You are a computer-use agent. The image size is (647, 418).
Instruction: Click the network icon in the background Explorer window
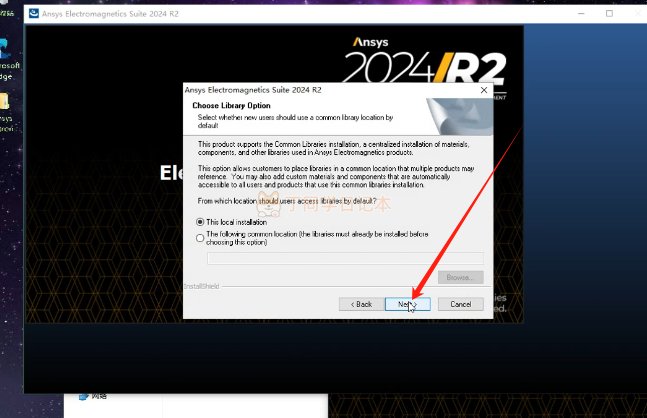(x=84, y=396)
